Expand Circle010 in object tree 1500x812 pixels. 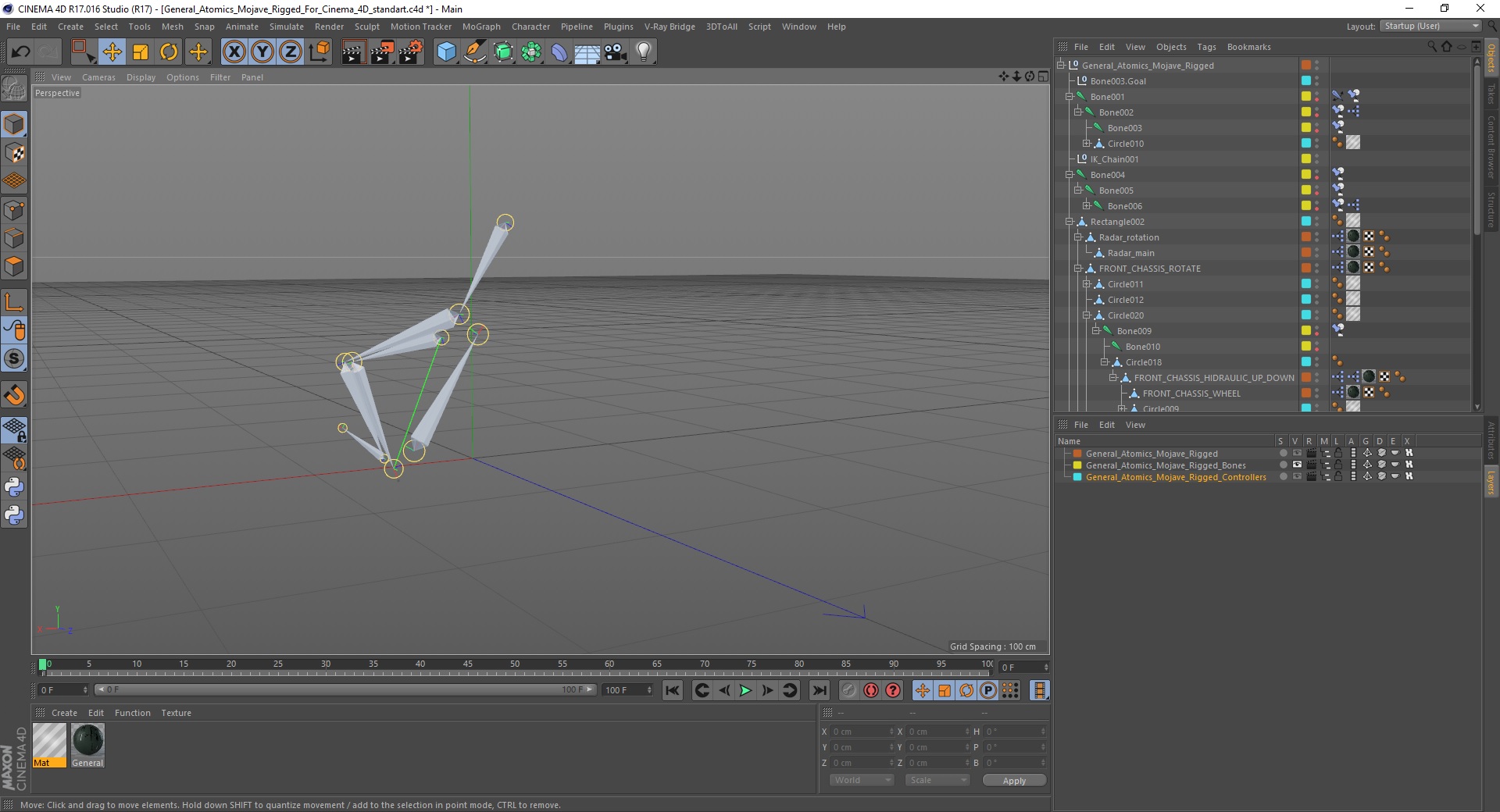pos(1087,144)
